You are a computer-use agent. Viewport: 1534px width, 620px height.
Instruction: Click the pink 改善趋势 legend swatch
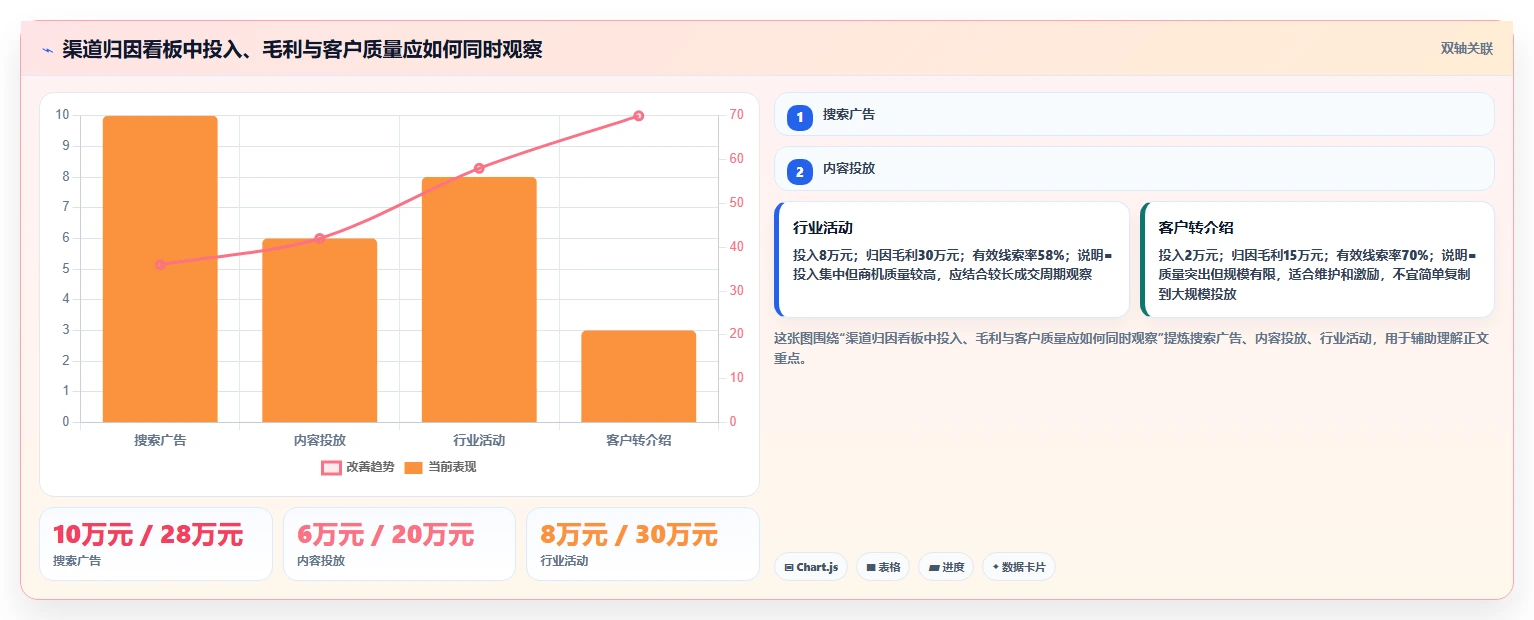[331, 467]
